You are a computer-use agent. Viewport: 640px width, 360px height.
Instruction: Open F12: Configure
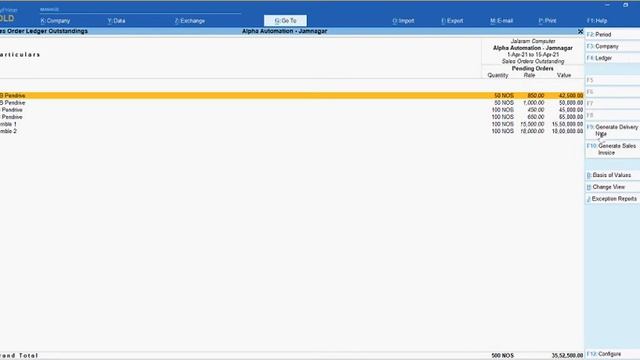(612, 354)
